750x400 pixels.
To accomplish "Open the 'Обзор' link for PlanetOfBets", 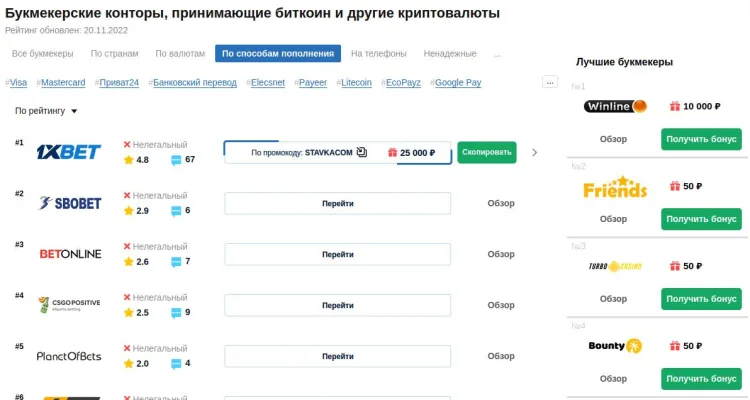I will pyautogui.click(x=501, y=356).
